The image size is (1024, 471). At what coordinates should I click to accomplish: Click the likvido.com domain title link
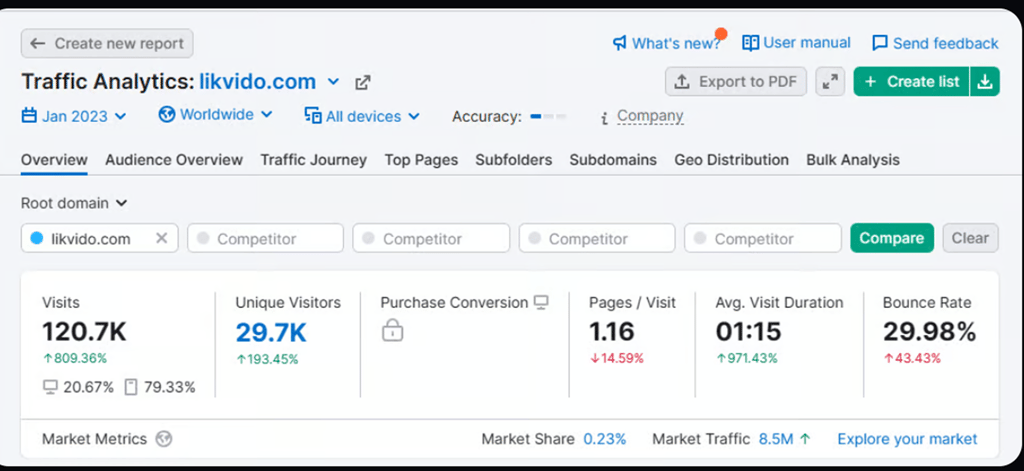click(257, 82)
